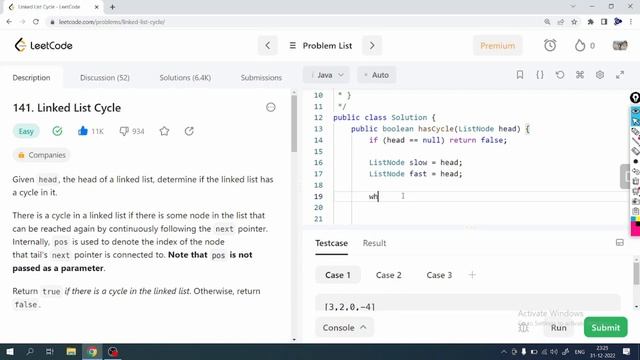This screenshot has width=640, height=360.
Task: Select the Case 2 testcase
Action: [389, 275]
